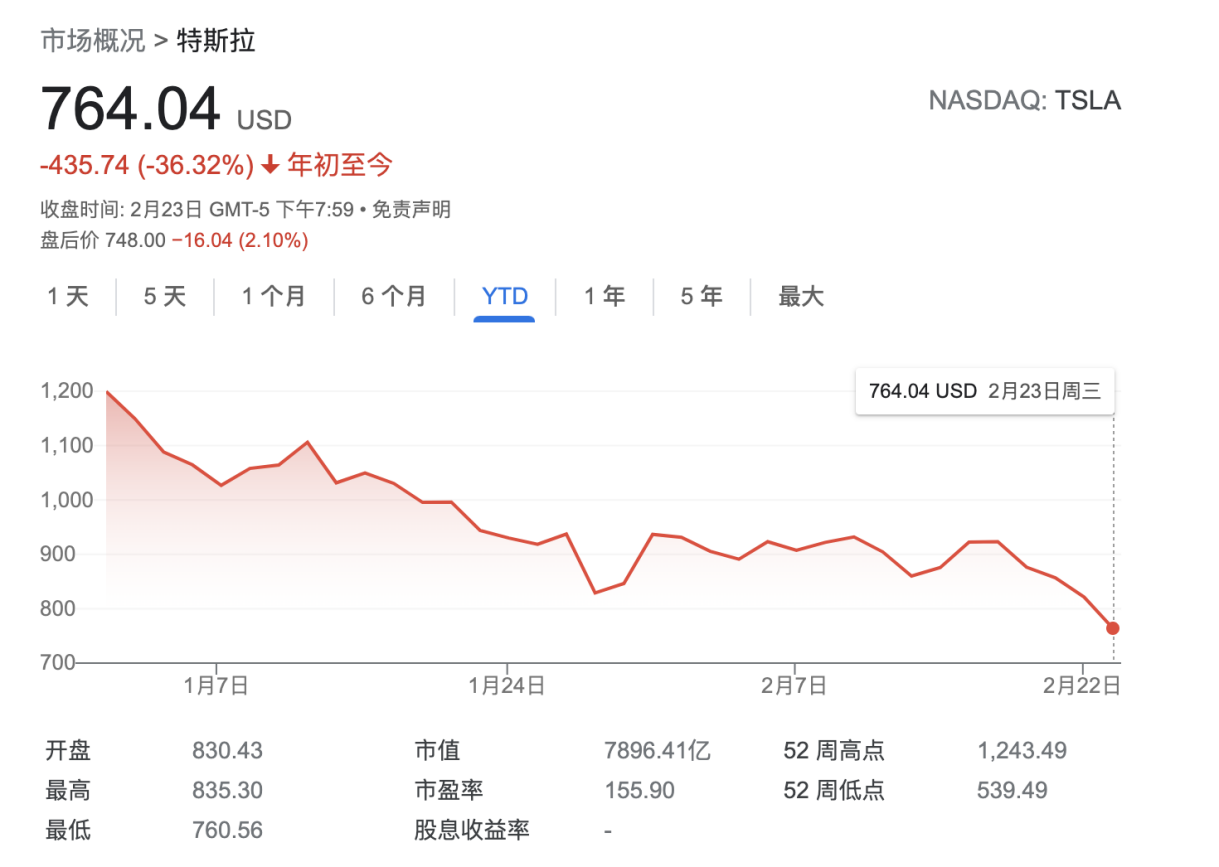Click the NASDAQ: TSLA ticker label
The image size is (1219, 867).
(x=1024, y=101)
